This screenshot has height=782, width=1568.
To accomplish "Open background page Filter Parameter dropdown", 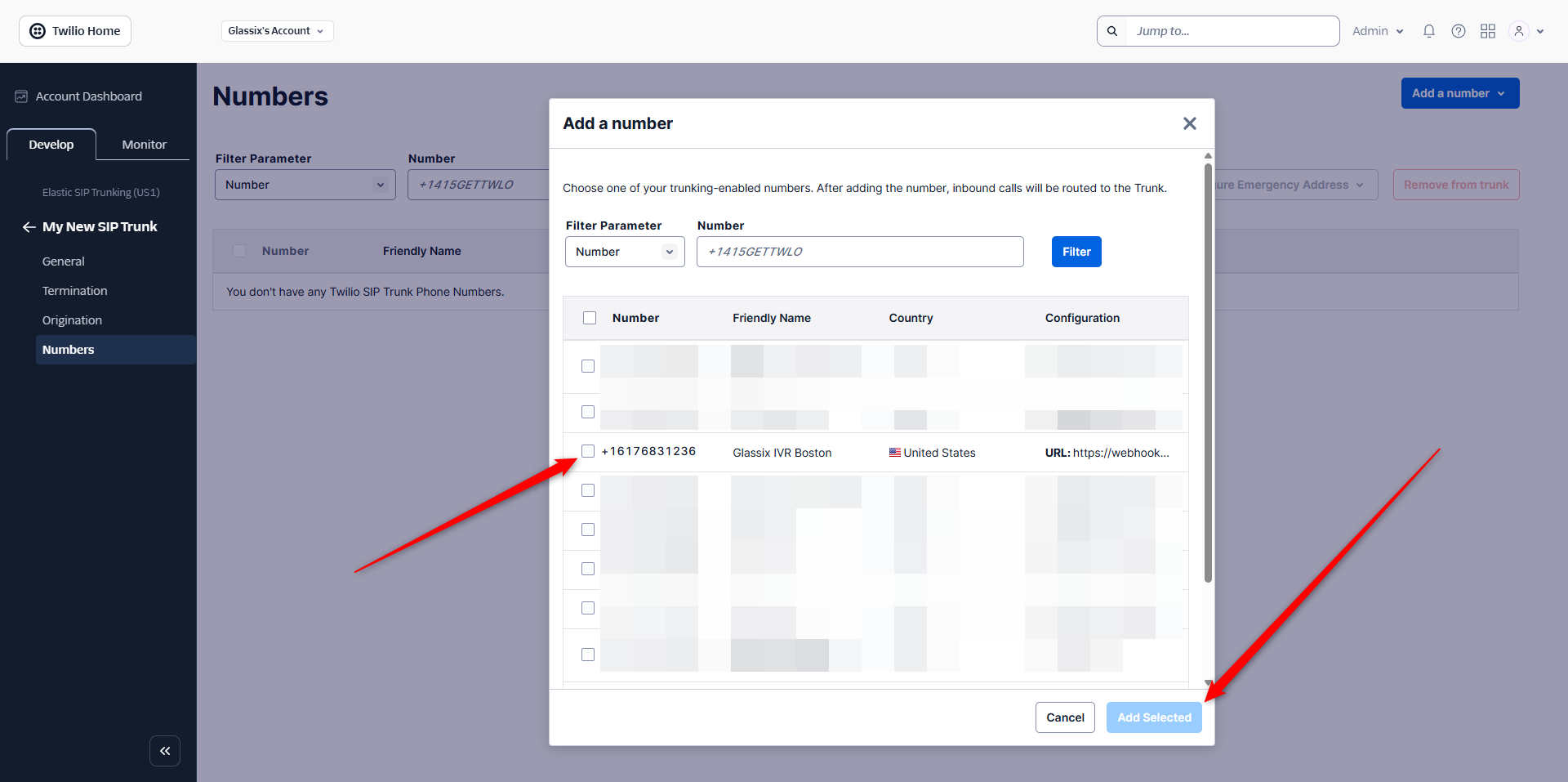I will pos(305,185).
